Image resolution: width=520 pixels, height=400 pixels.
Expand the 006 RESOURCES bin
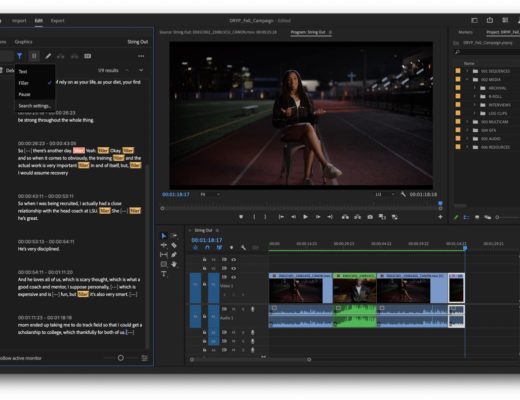467,147
